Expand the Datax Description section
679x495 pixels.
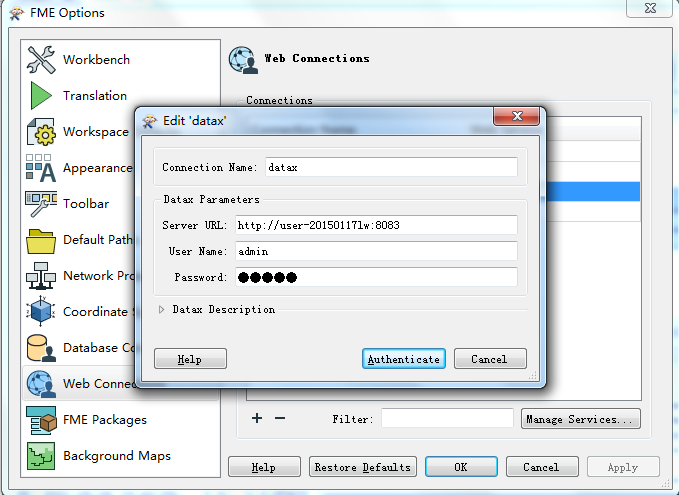162,310
